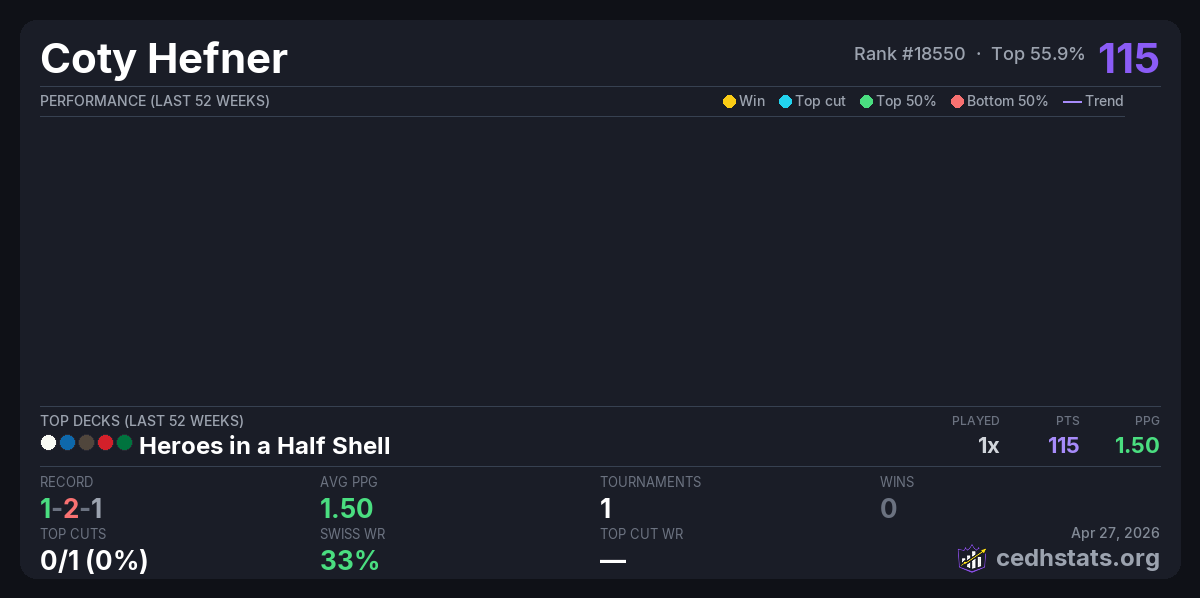
Task: Click the black mana color dot
Action: [x=86, y=442]
